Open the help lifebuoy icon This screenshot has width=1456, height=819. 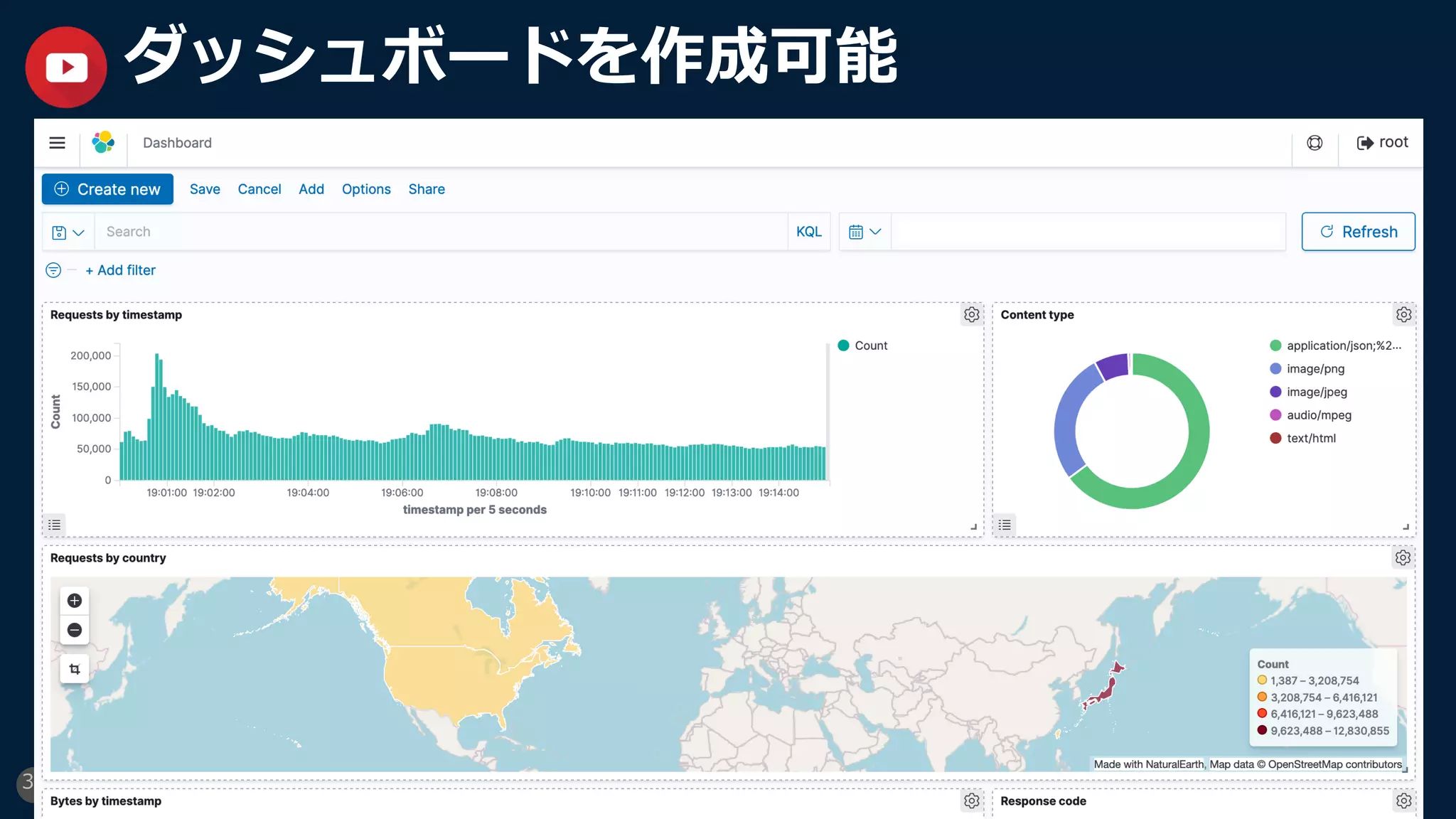coord(1315,143)
